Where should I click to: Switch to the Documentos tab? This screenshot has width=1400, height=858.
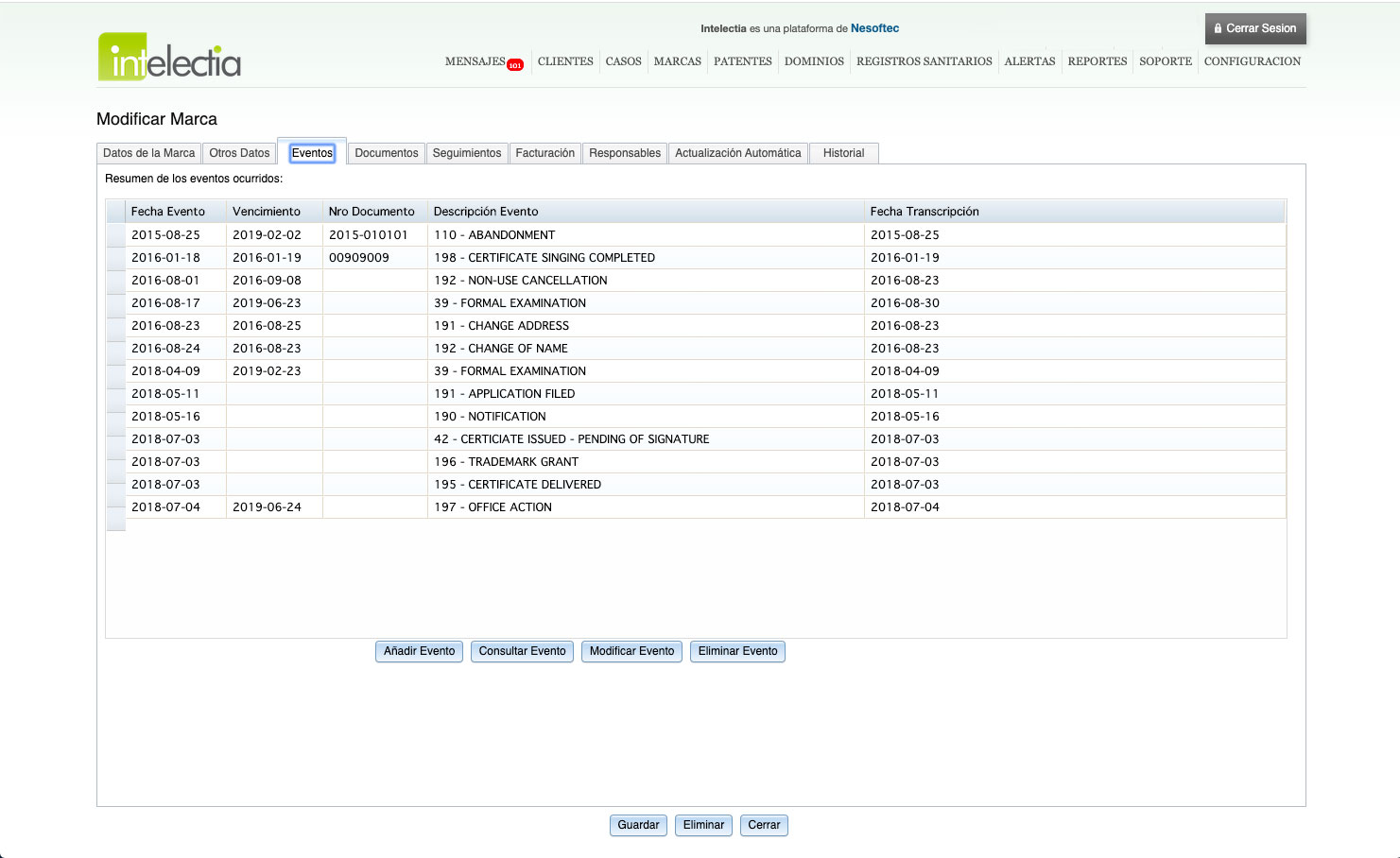[x=386, y=153]
